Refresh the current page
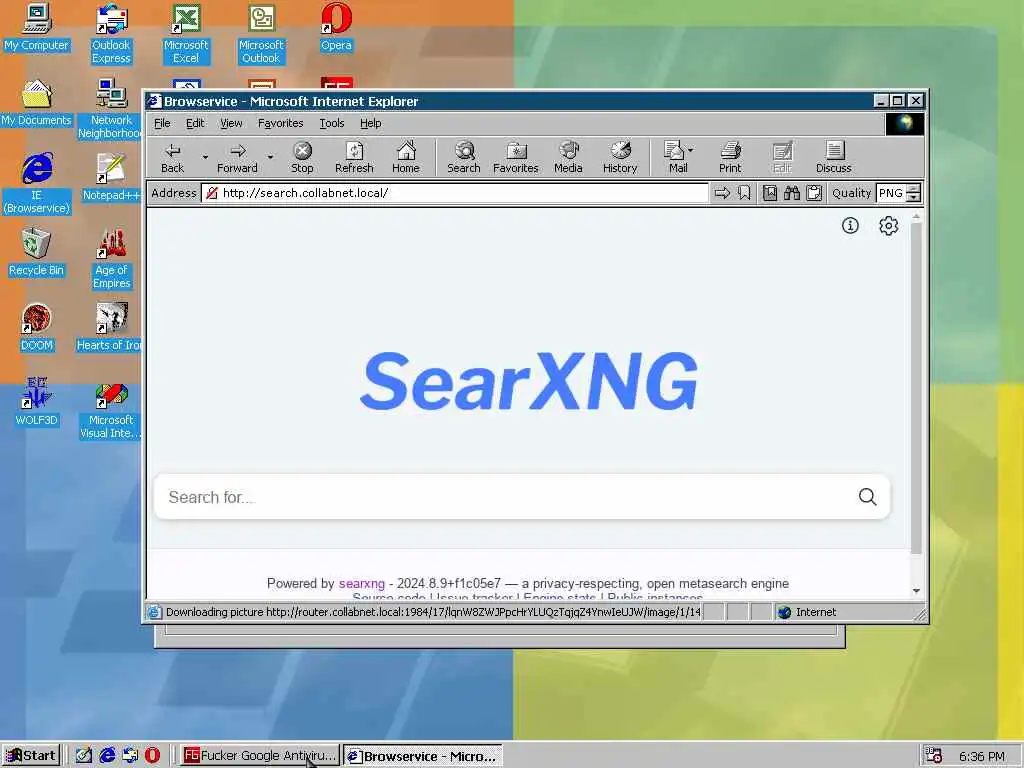This screenshot has height=768, width=1024. [354, 157]
